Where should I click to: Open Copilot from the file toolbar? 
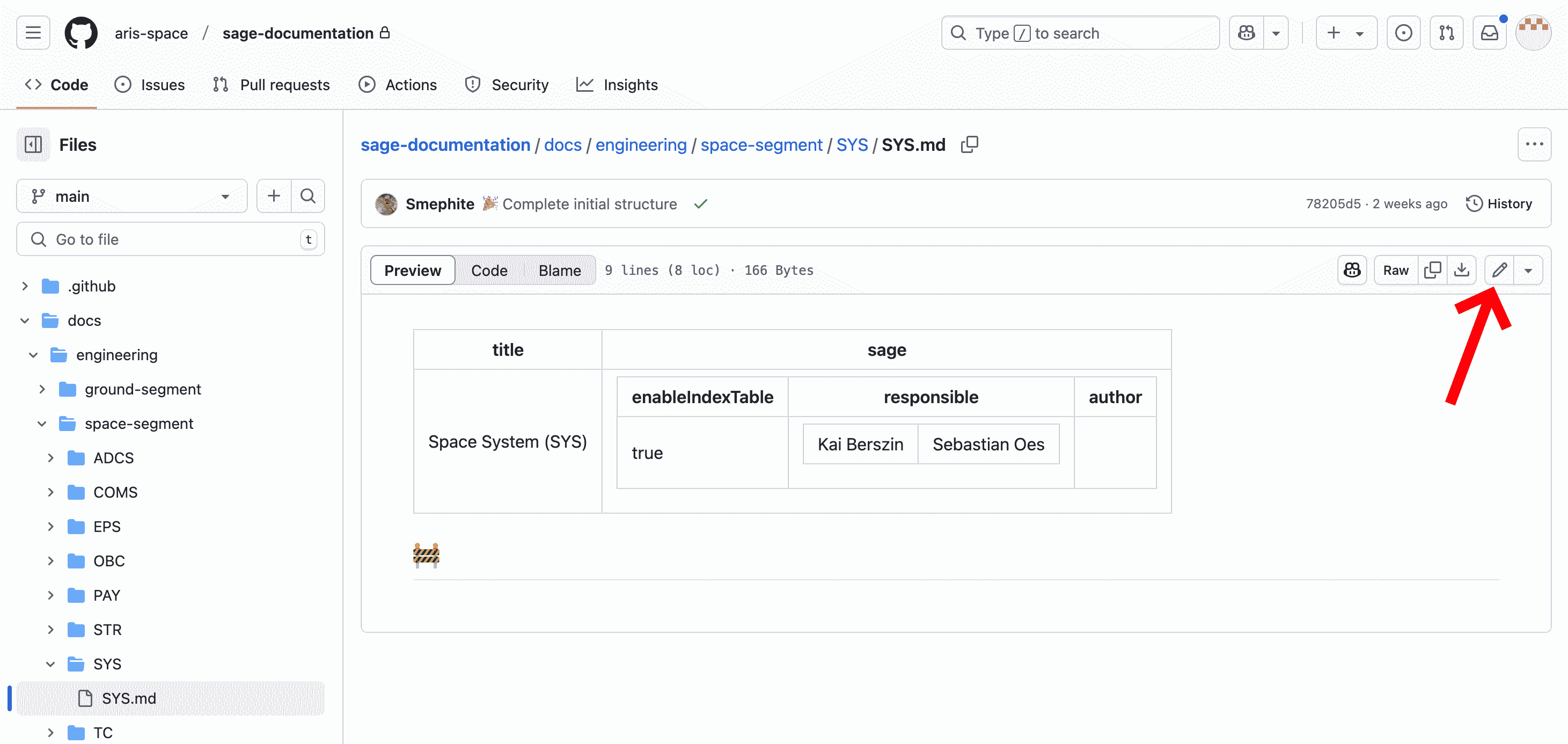coord(1351,269)
